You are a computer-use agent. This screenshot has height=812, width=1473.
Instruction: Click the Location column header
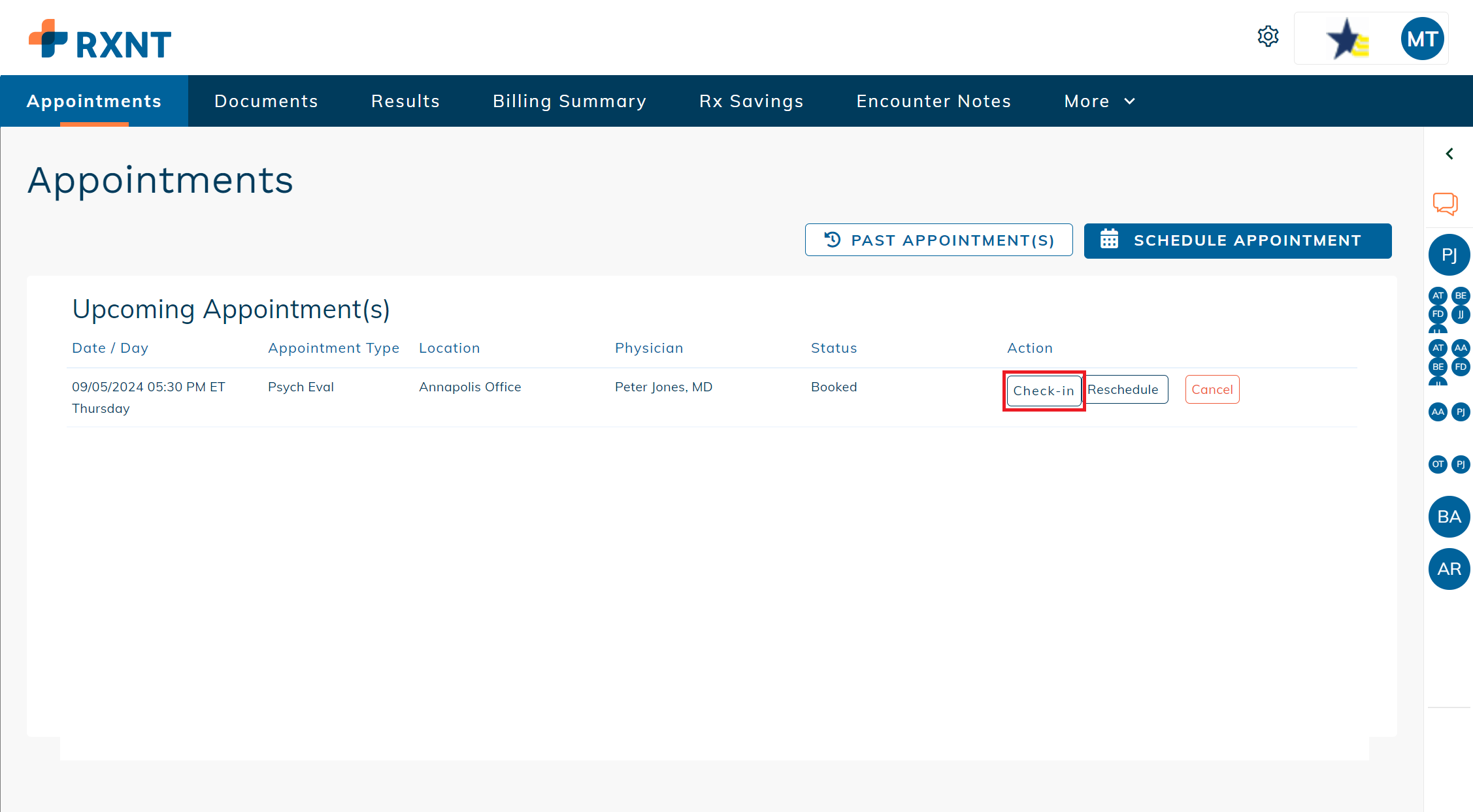point(450,348)
